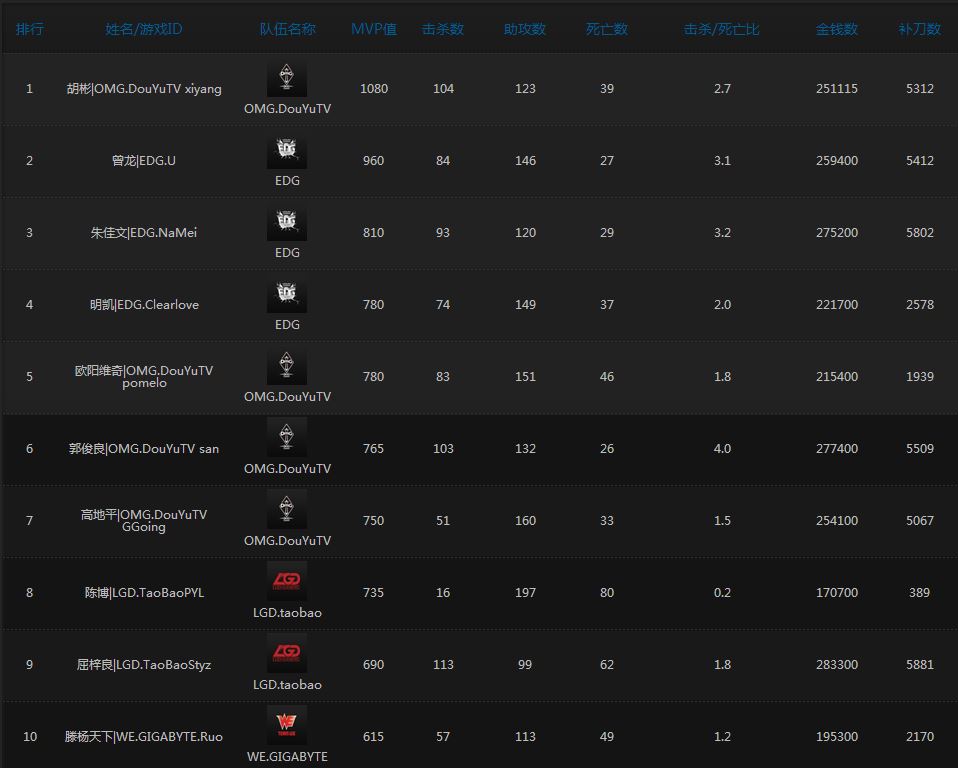This screenshot has width=958, height=768.
Task: Click the 击杀/死亡比 column header
Action: [722, 29]
